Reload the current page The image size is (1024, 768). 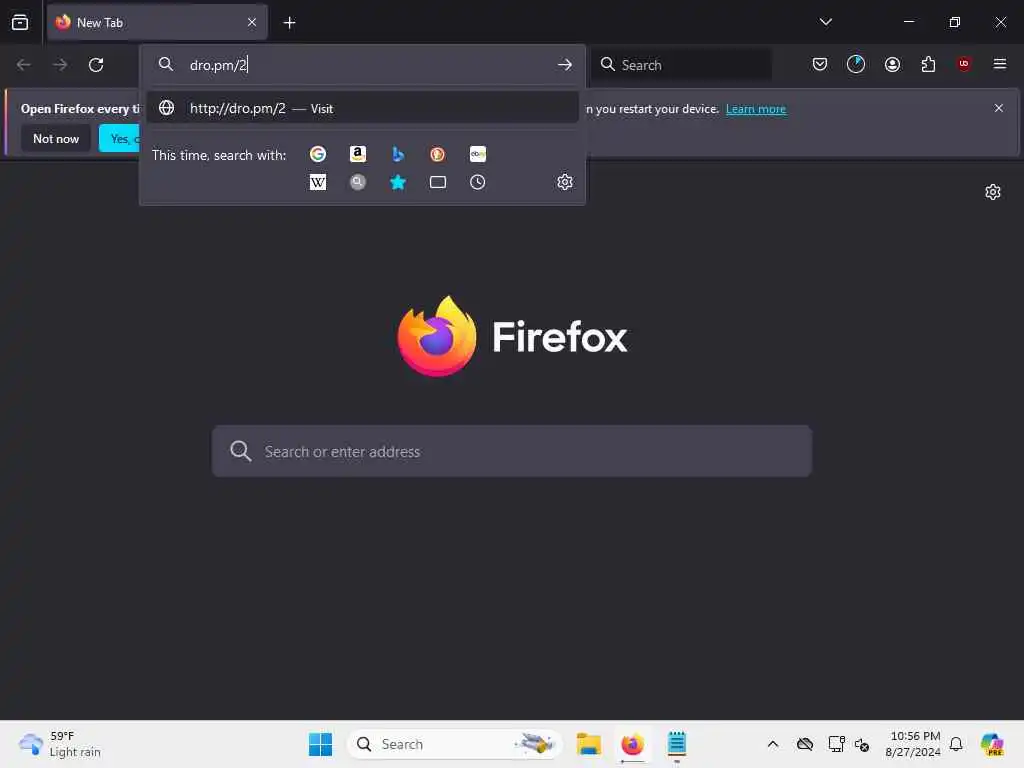pos(96,65)
